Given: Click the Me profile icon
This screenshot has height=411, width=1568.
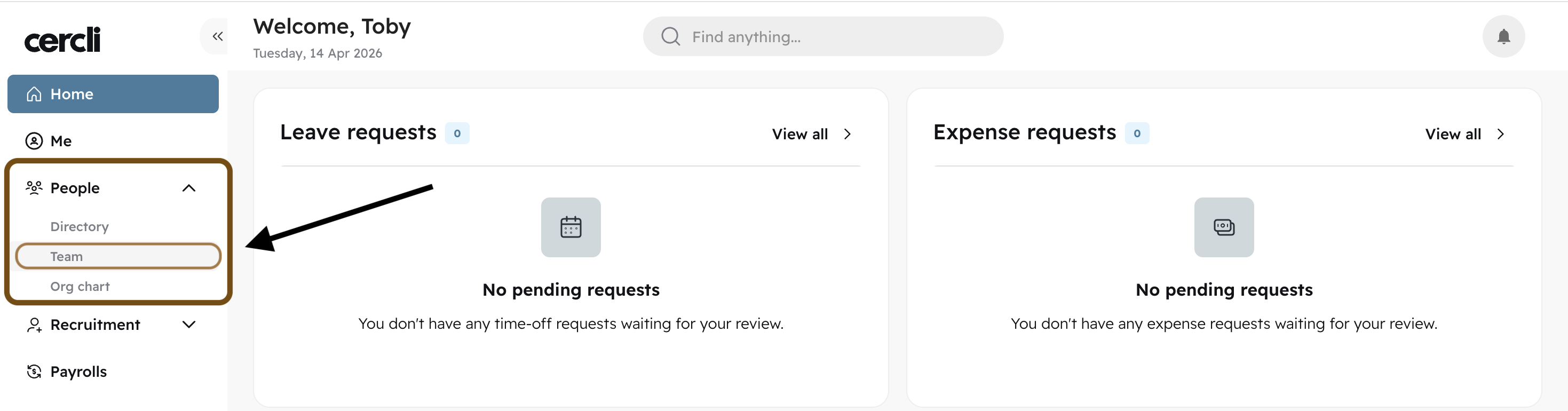Looking at the screenshot, I should [x=34, y=141].
